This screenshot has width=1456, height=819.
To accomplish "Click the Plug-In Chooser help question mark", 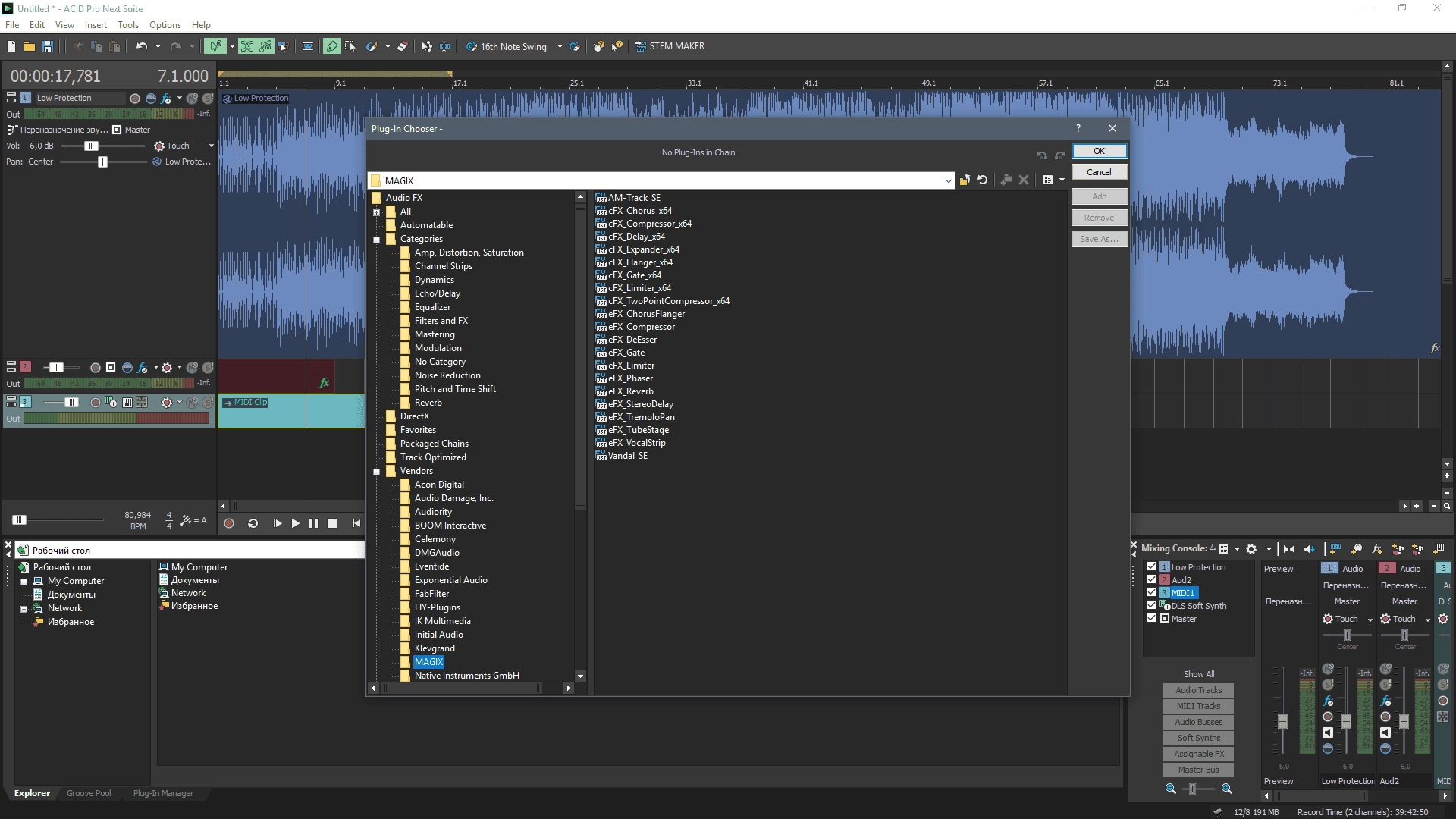I will click(x=1078, y=128).
